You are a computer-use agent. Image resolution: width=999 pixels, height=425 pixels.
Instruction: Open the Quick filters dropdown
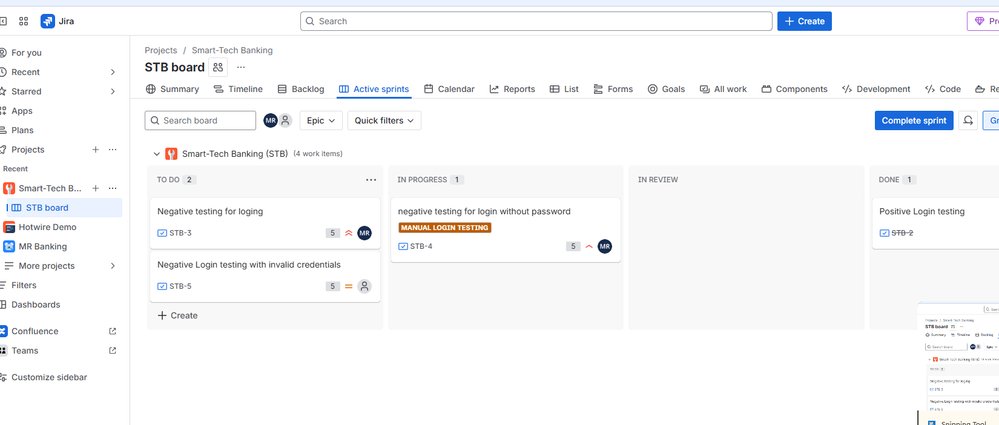[x=384, y=120]
